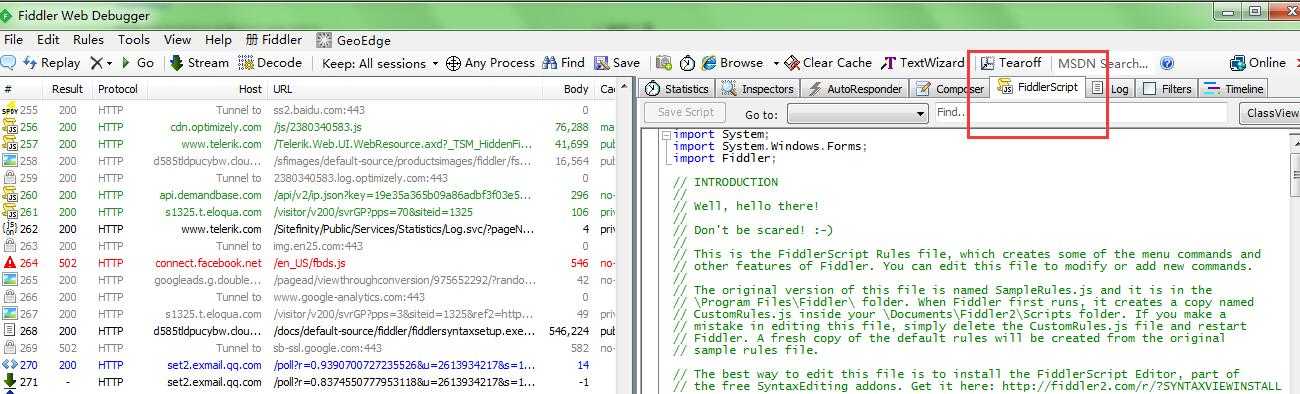Viewport: 1300px width, 394px height.
Task: Click Replay in the toolbar
Action: click(51, 63)
